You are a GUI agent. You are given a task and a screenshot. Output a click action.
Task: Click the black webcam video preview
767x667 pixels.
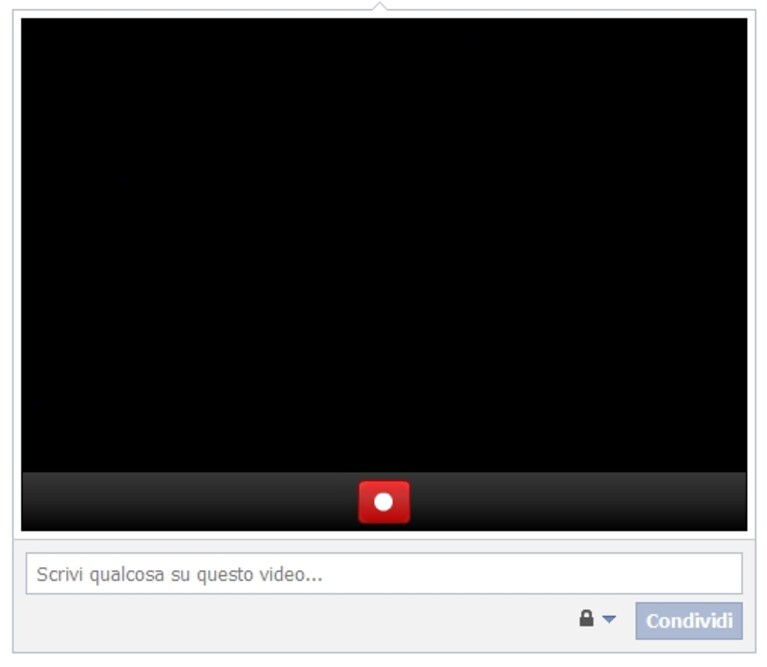click(384, 245)
